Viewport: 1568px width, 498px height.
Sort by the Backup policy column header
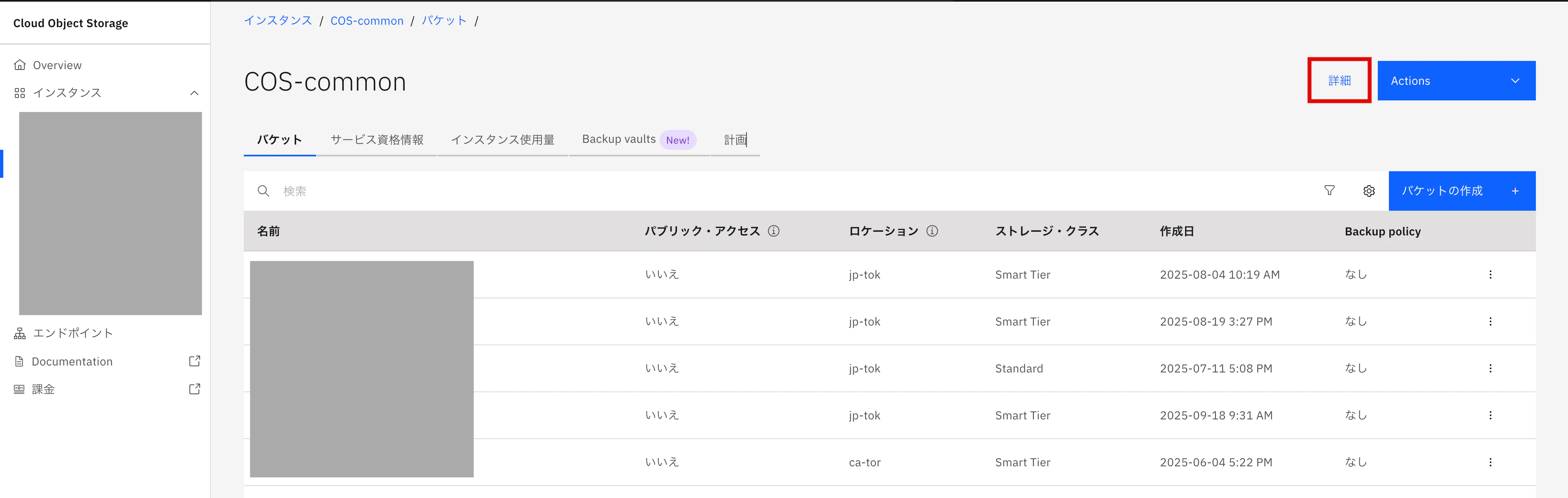[x=1382, y=231]
